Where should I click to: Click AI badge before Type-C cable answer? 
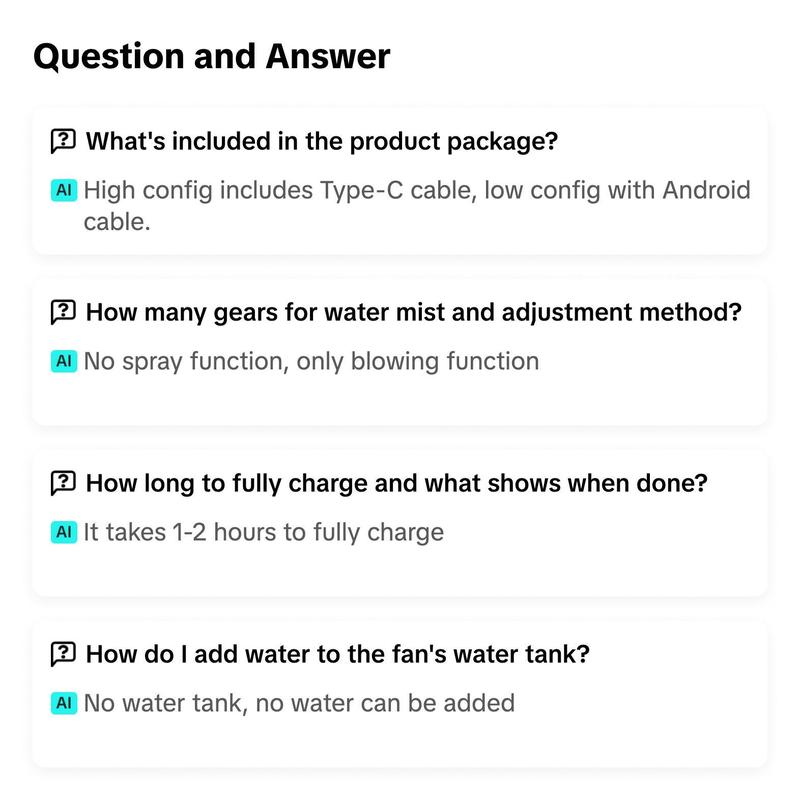click(64, 190)
